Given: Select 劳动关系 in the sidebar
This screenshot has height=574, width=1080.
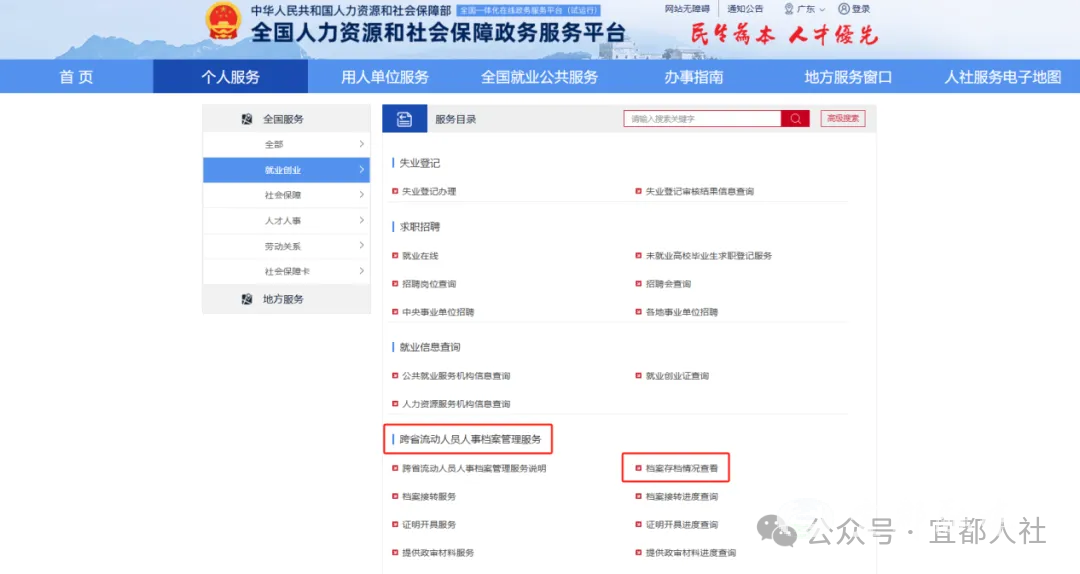Looking at the screenshot, I should click(287, 246).
